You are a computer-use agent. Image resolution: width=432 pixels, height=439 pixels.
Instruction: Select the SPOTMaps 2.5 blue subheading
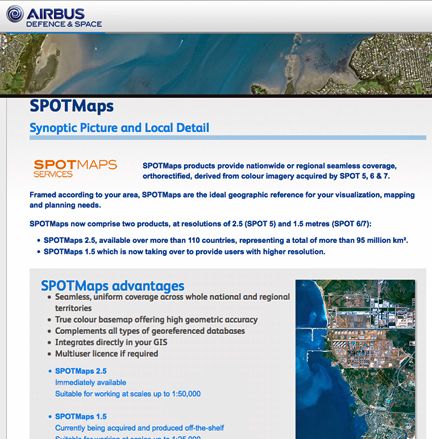81,371
